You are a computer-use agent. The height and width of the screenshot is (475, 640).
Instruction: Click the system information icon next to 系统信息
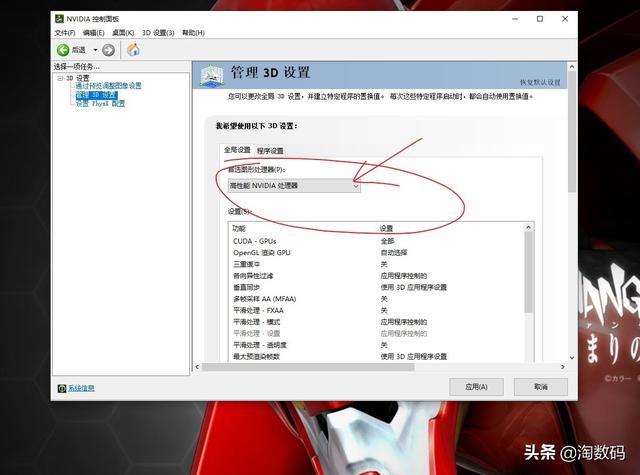[62, 388]
